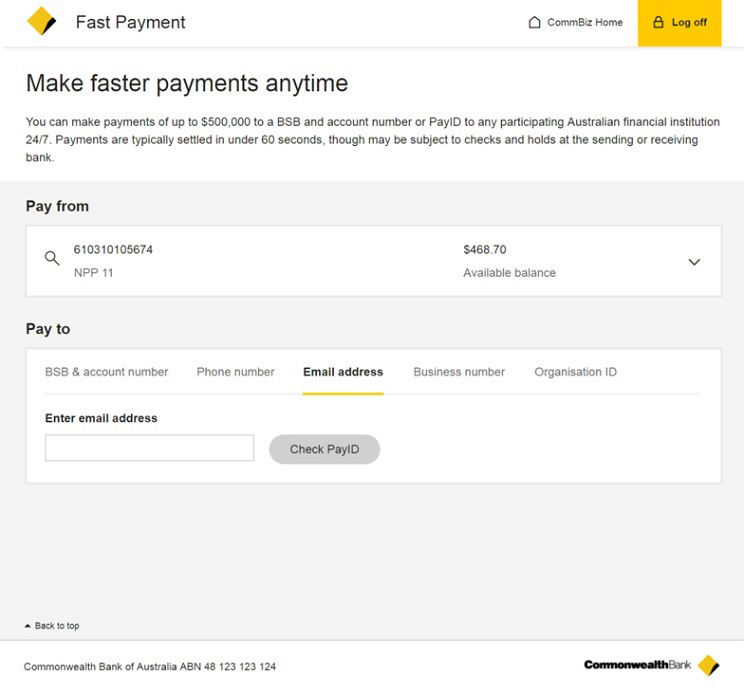Open the Organisation ID tab
Viewport: 744px width, 696px height.
[576, 372]
